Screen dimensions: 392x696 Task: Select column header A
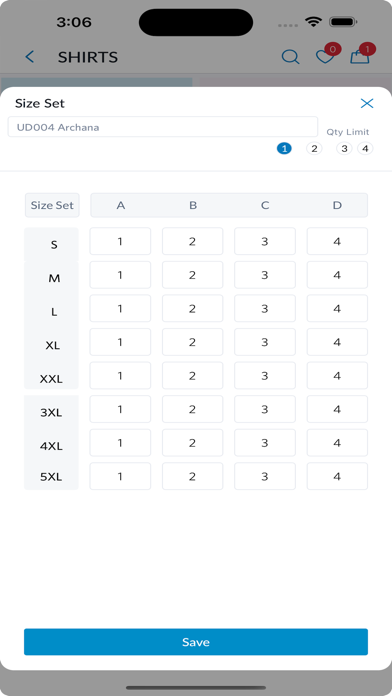click(121, 205)
